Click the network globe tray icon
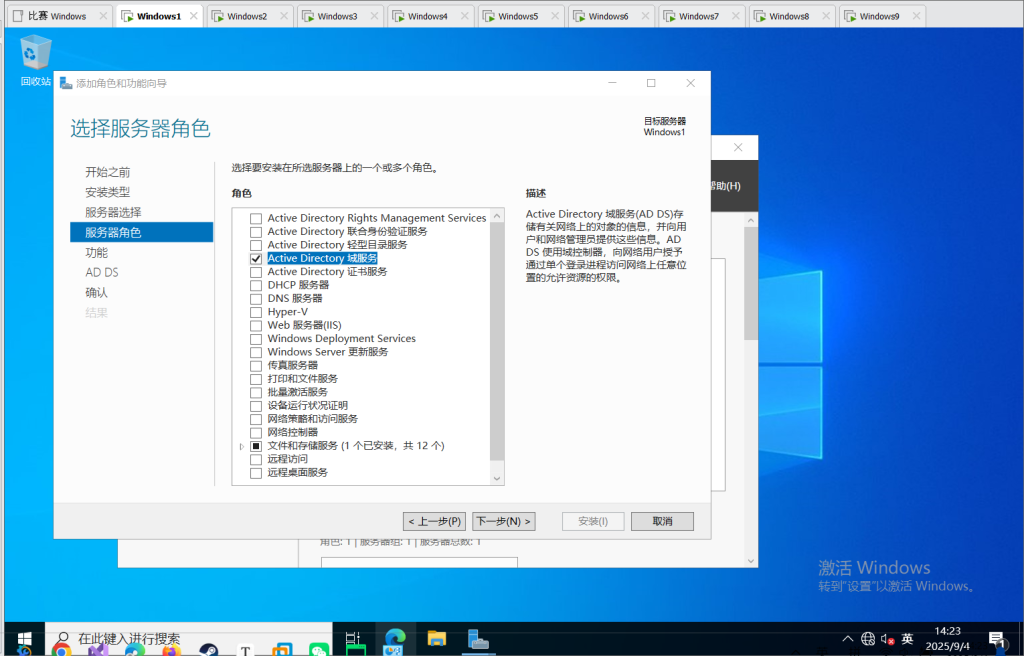1024x656 pixels. (867, 639)
